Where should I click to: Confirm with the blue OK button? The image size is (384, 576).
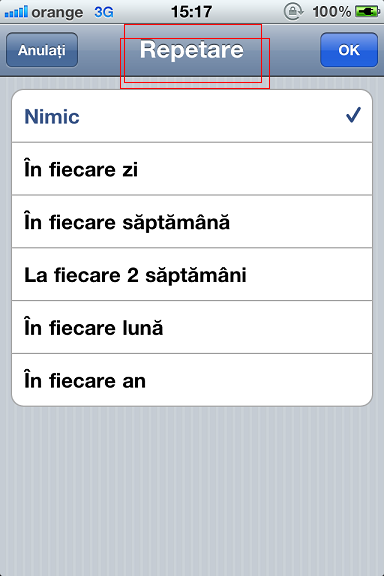[349, 50]
